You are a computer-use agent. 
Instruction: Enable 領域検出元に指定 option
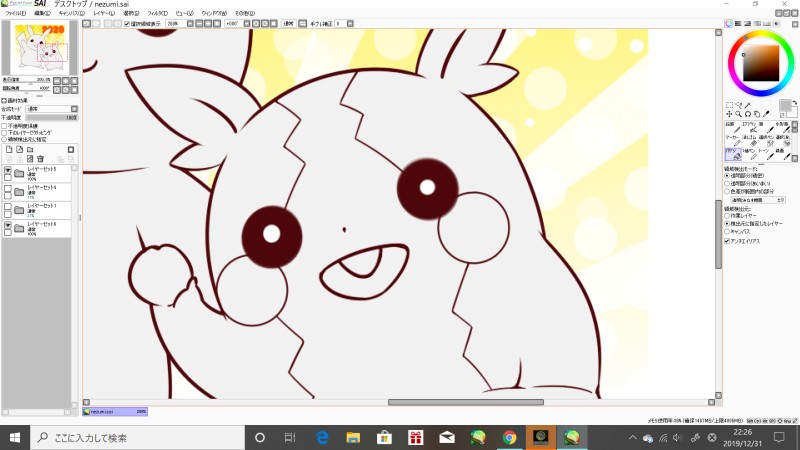pyautogui.click(x=4, y=139)
